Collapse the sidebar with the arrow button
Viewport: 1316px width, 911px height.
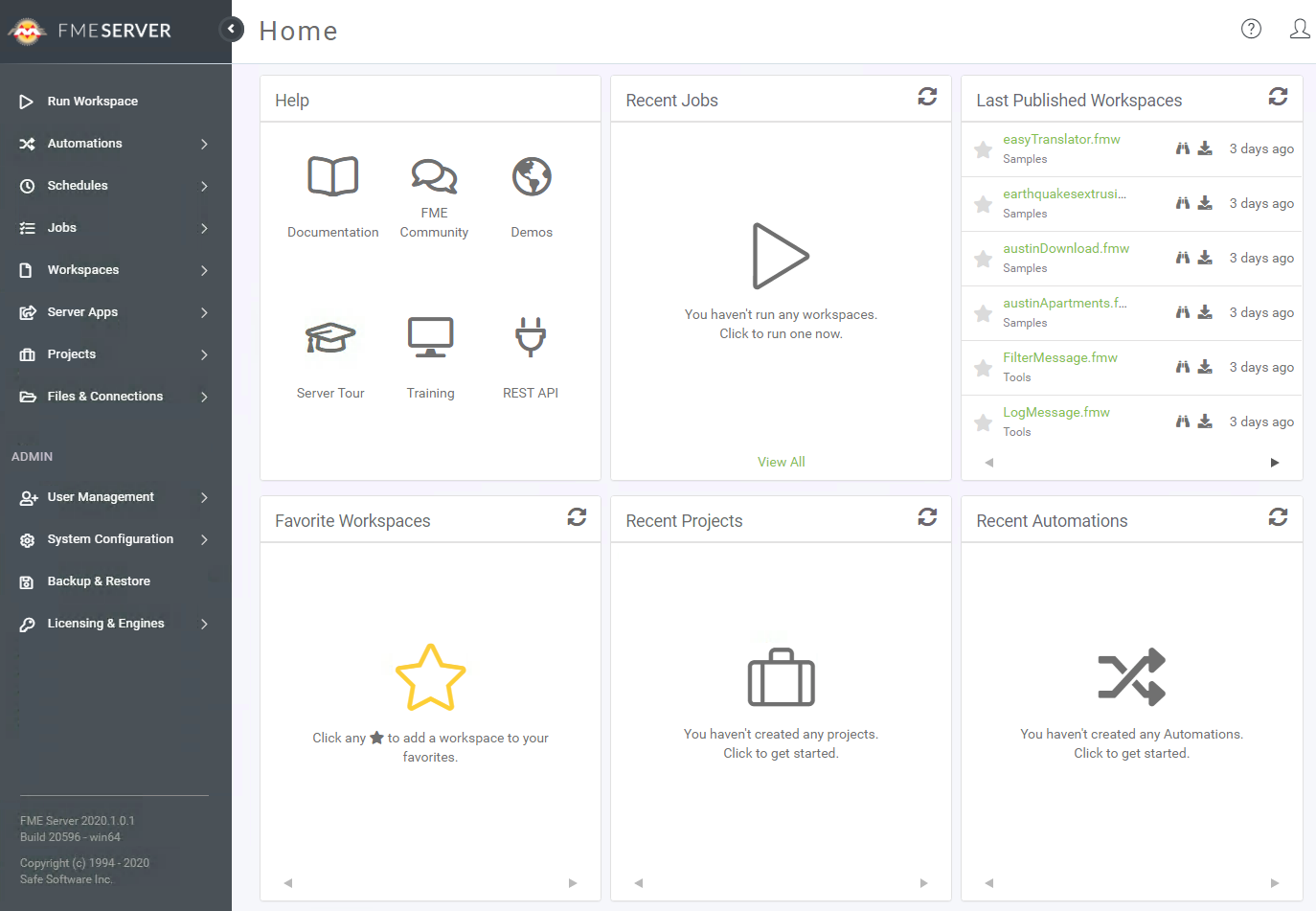tap(231, 30)
